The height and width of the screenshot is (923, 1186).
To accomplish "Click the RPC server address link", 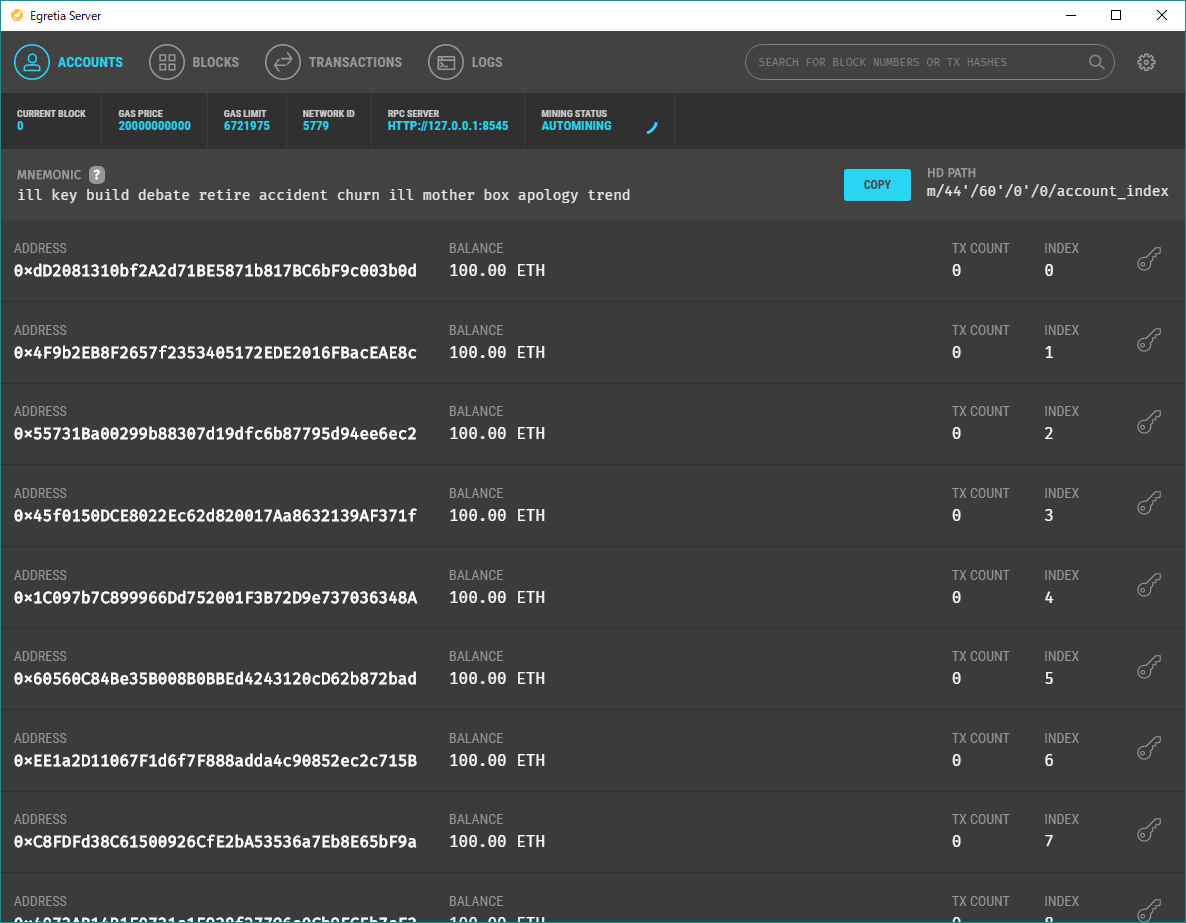I will point(446,126).
